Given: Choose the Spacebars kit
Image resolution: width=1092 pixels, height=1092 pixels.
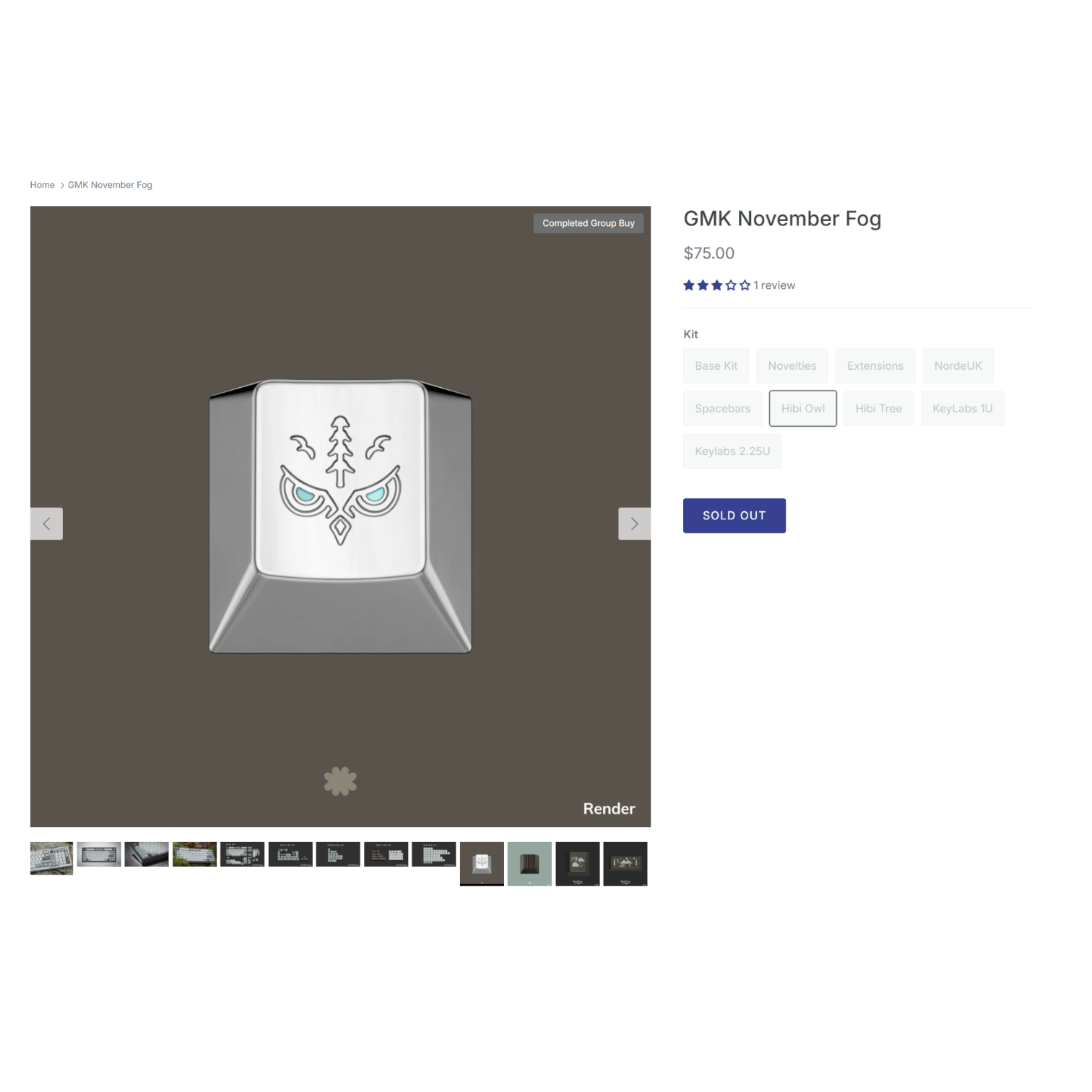Looking at the screenshot, I should tap(722, 409).
